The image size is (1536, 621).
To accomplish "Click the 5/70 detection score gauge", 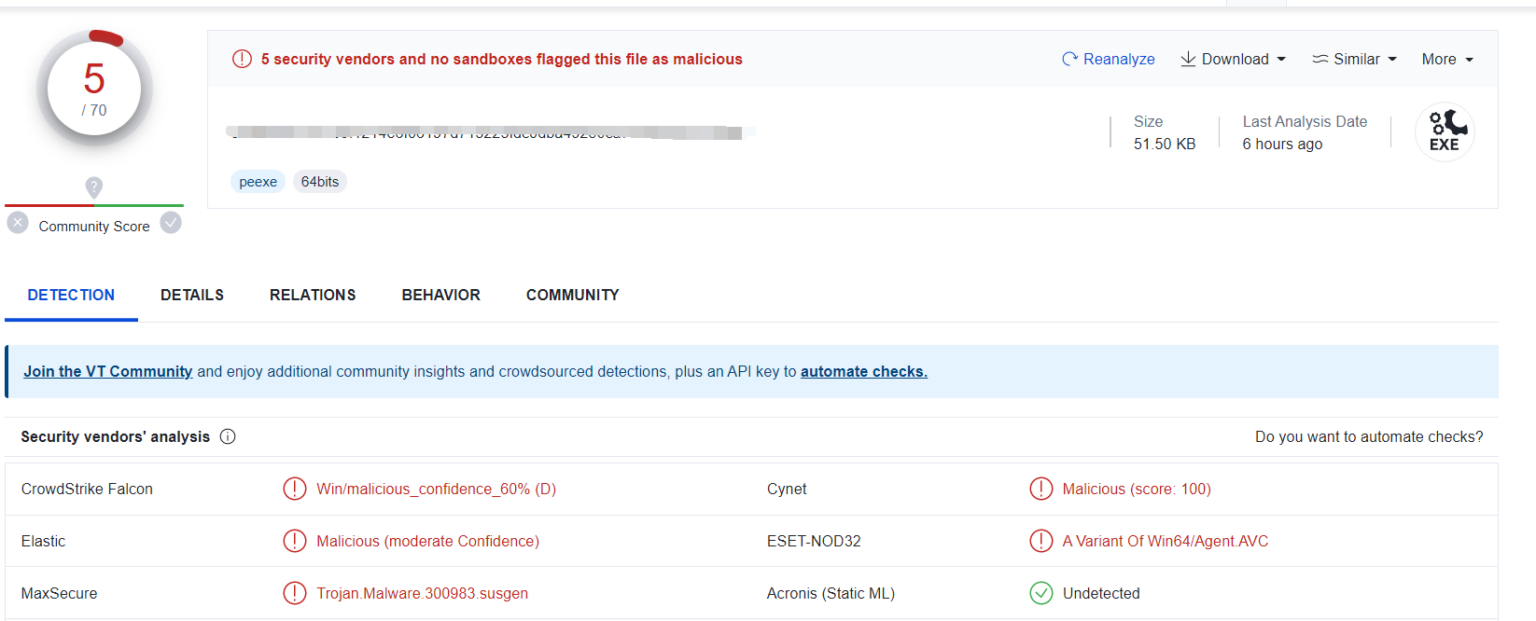I will [x=94, y=88].
